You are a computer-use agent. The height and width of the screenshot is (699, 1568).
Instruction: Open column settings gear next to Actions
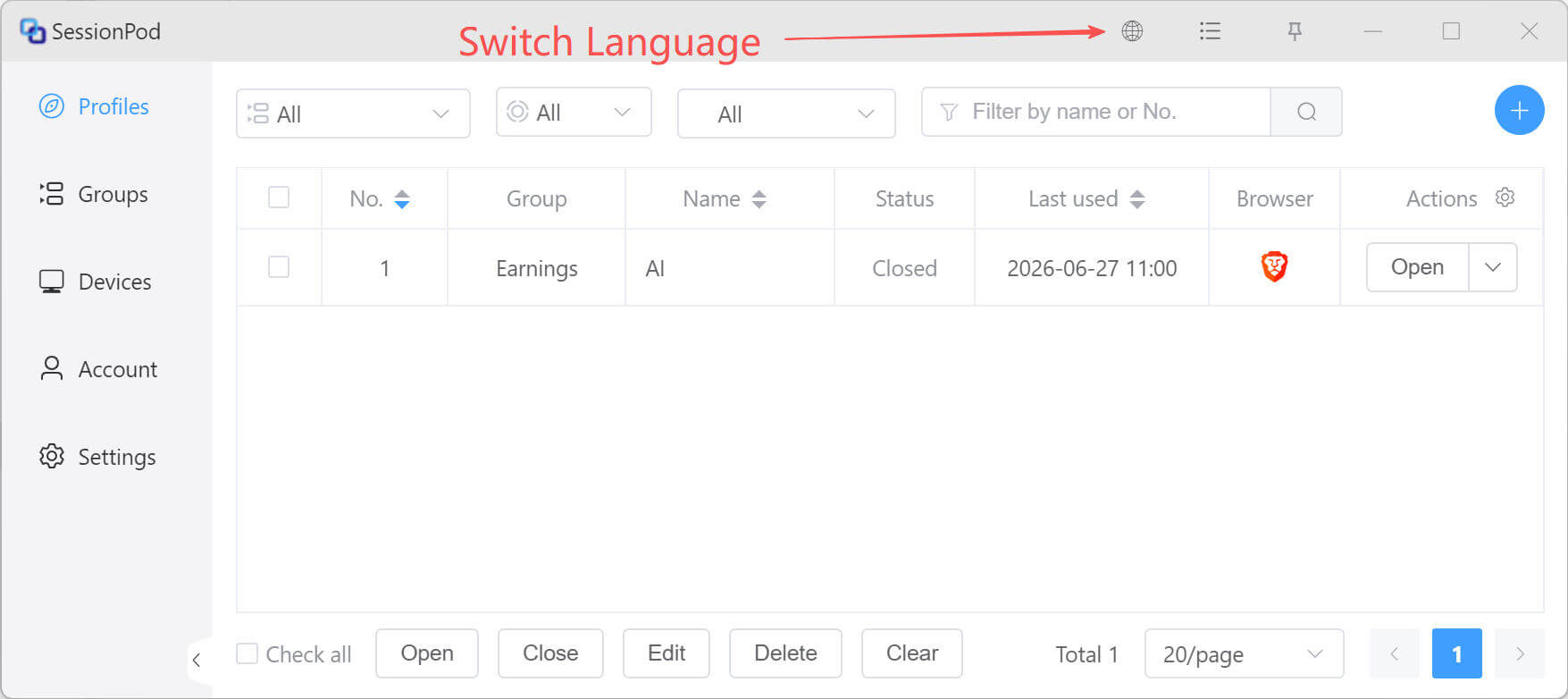[1505, 198]
